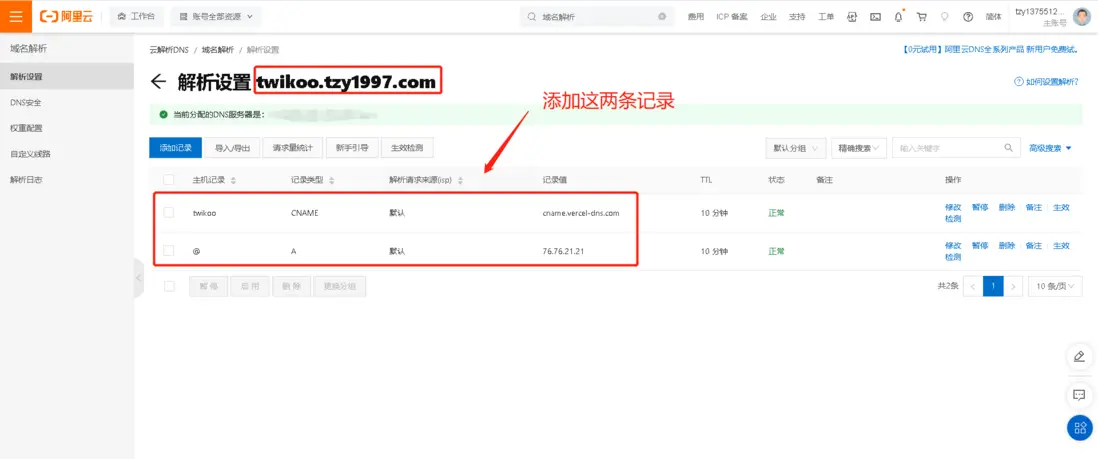
Task: Select 解析设置 in sidebar
Action: point(67,76)
